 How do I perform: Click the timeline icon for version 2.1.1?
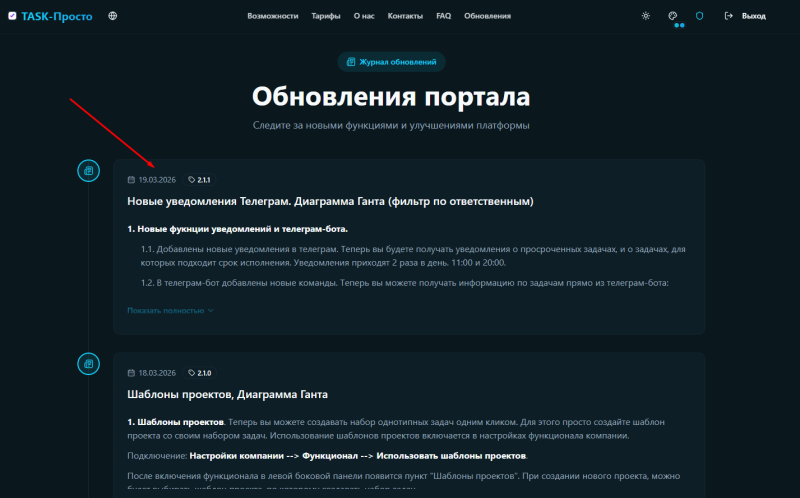click(88, 171)
